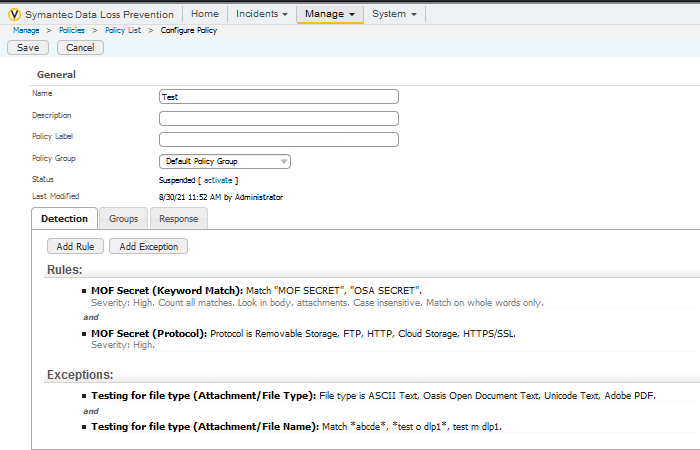The height and width of the screenshot is (450, 700).
Task: Open the MOF Secret (Keyword Match) rule
Action: tap(167, 290)
